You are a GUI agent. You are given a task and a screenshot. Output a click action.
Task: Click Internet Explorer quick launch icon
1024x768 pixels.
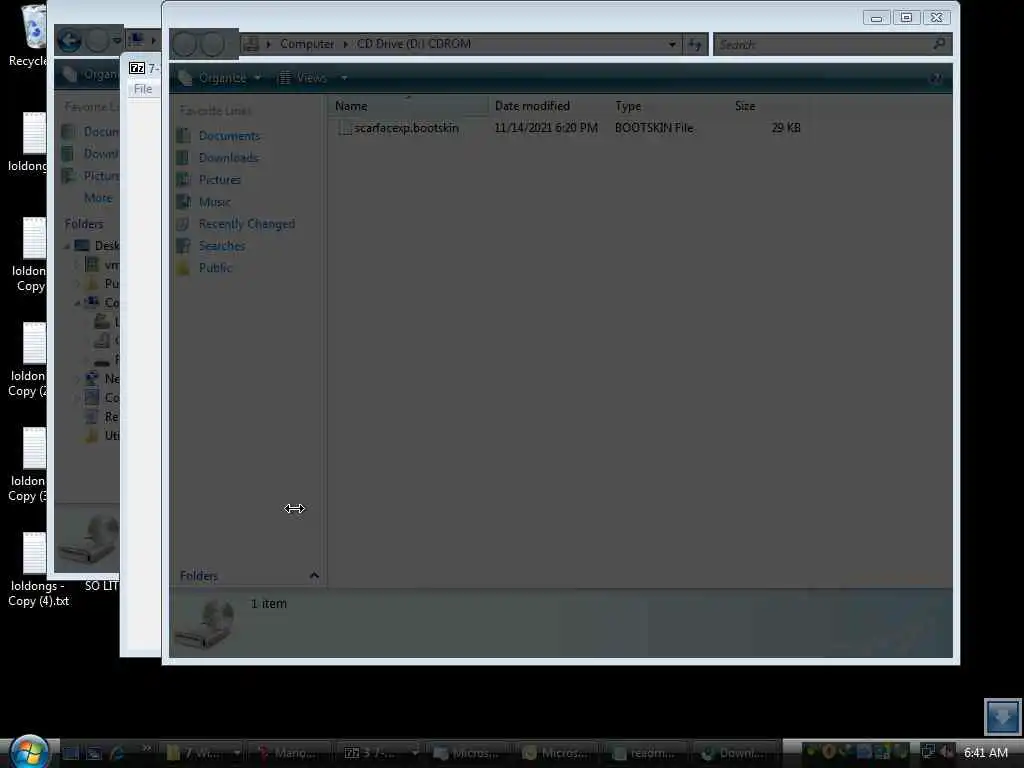pos(118,753)
